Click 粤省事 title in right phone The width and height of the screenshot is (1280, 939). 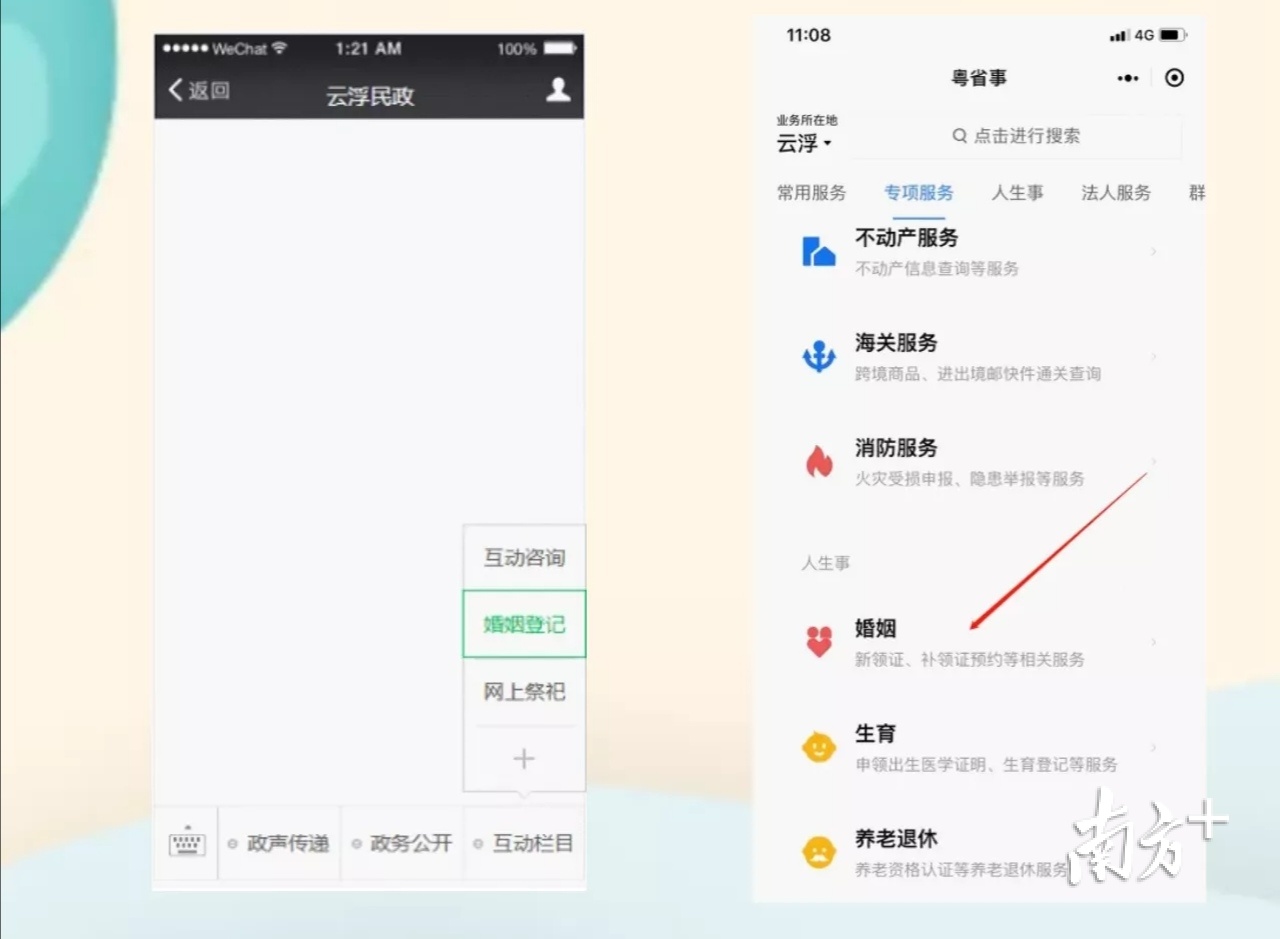coord(979,78)
